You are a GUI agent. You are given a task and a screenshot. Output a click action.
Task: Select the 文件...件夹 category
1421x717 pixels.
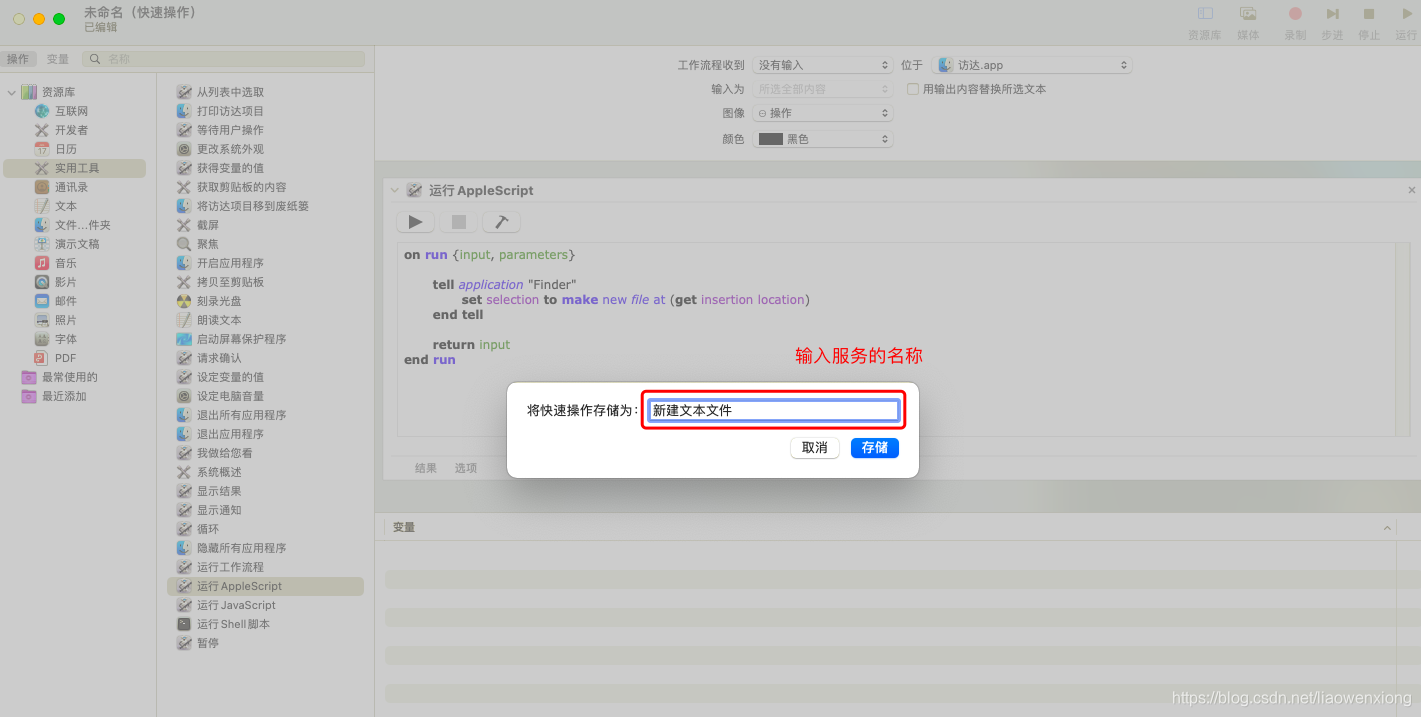click(x=83, y=225)
